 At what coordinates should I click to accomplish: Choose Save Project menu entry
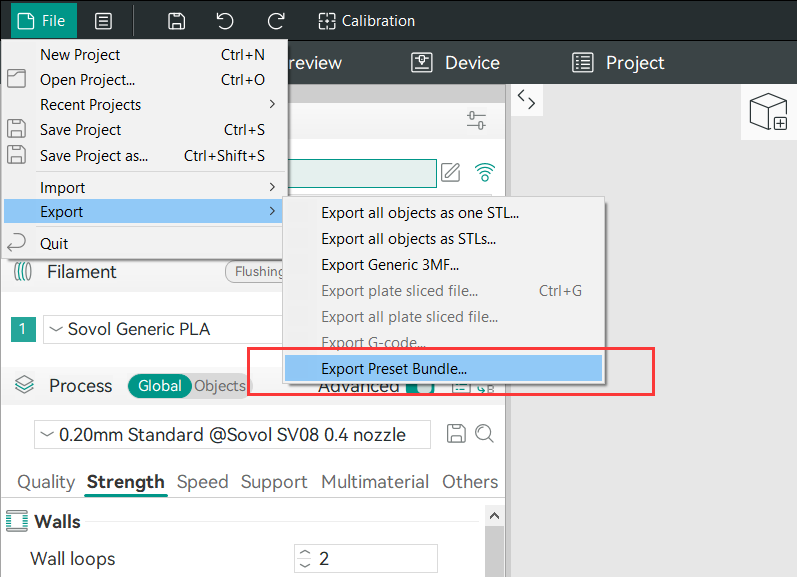pyautogui.click(x=144, y=130)
